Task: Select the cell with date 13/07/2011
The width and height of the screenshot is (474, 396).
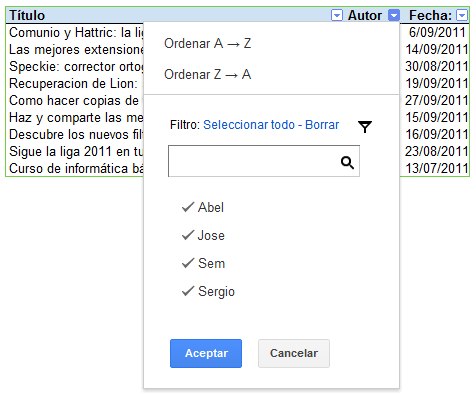Action: (x=436, y=168)
